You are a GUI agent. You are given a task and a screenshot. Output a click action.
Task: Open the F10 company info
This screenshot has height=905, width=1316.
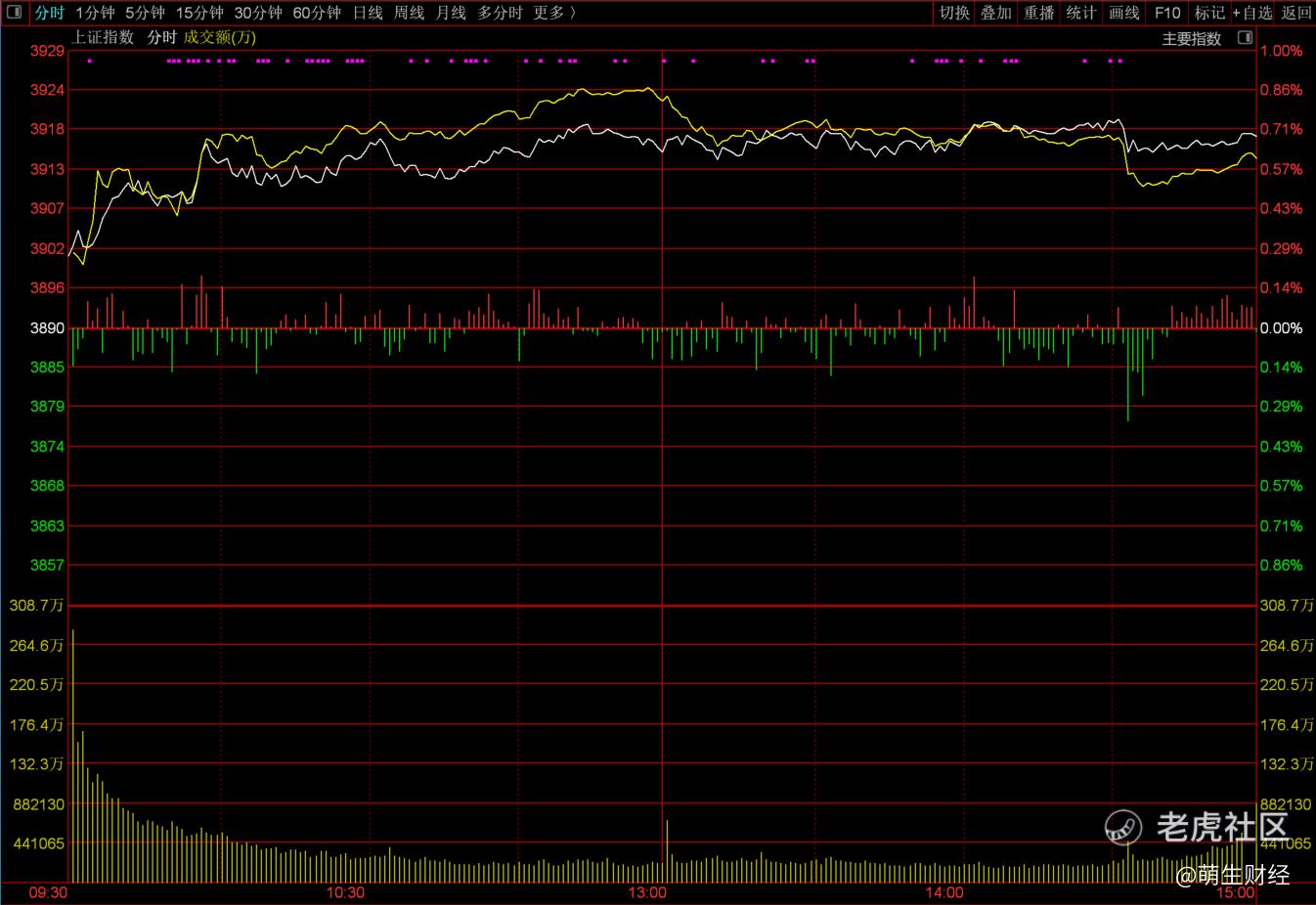click(1167, 13)
